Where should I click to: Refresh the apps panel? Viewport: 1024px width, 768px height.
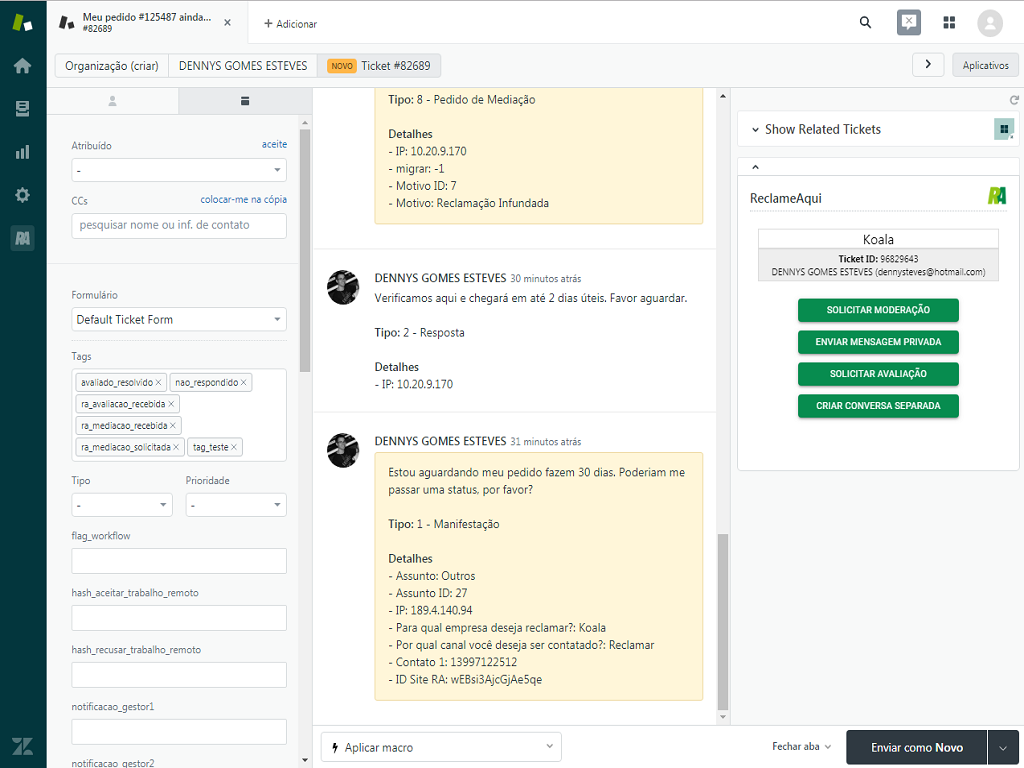point(1014,100)
